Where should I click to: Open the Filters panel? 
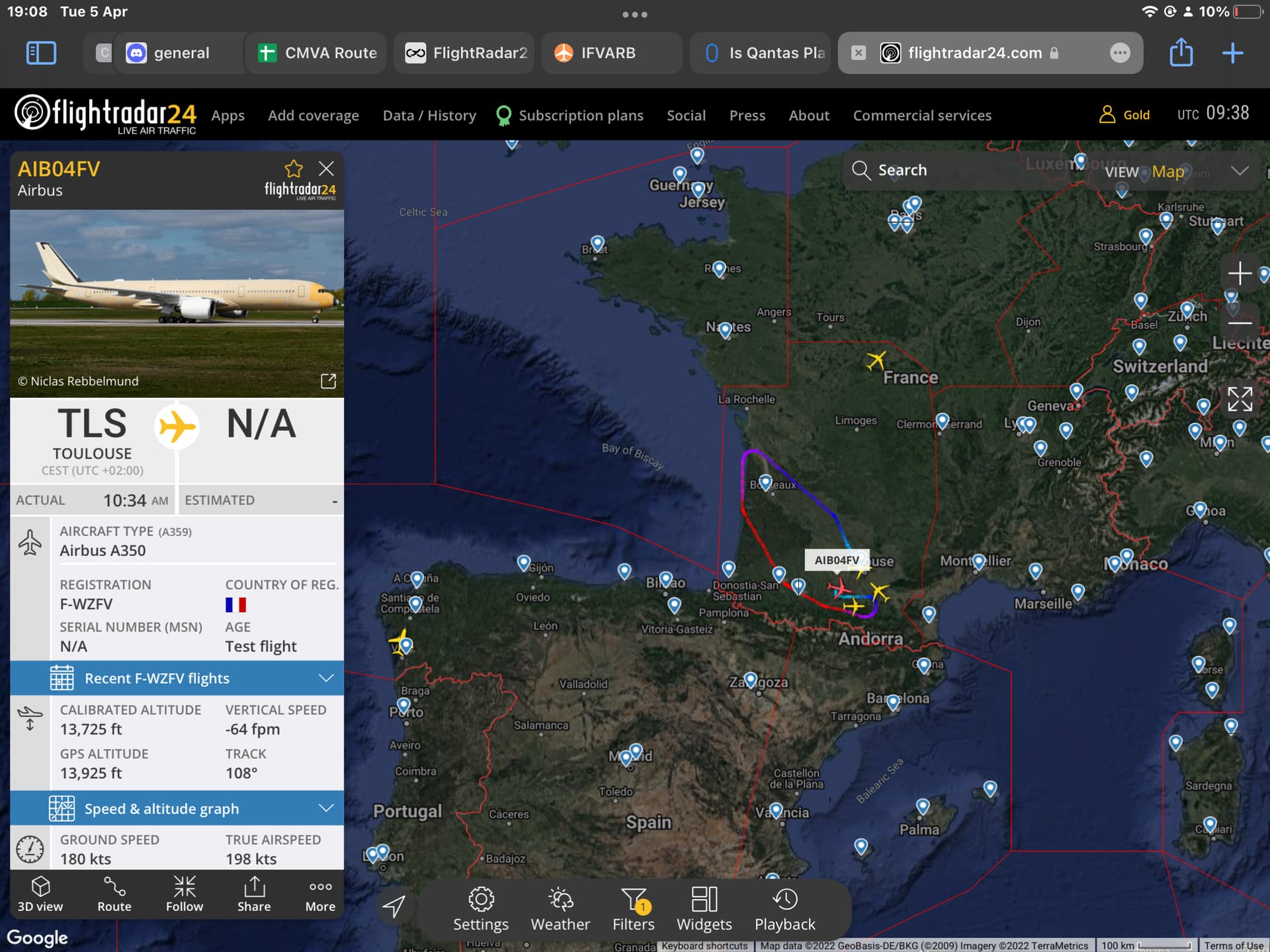pyautogui.click(x=634, y=909)
